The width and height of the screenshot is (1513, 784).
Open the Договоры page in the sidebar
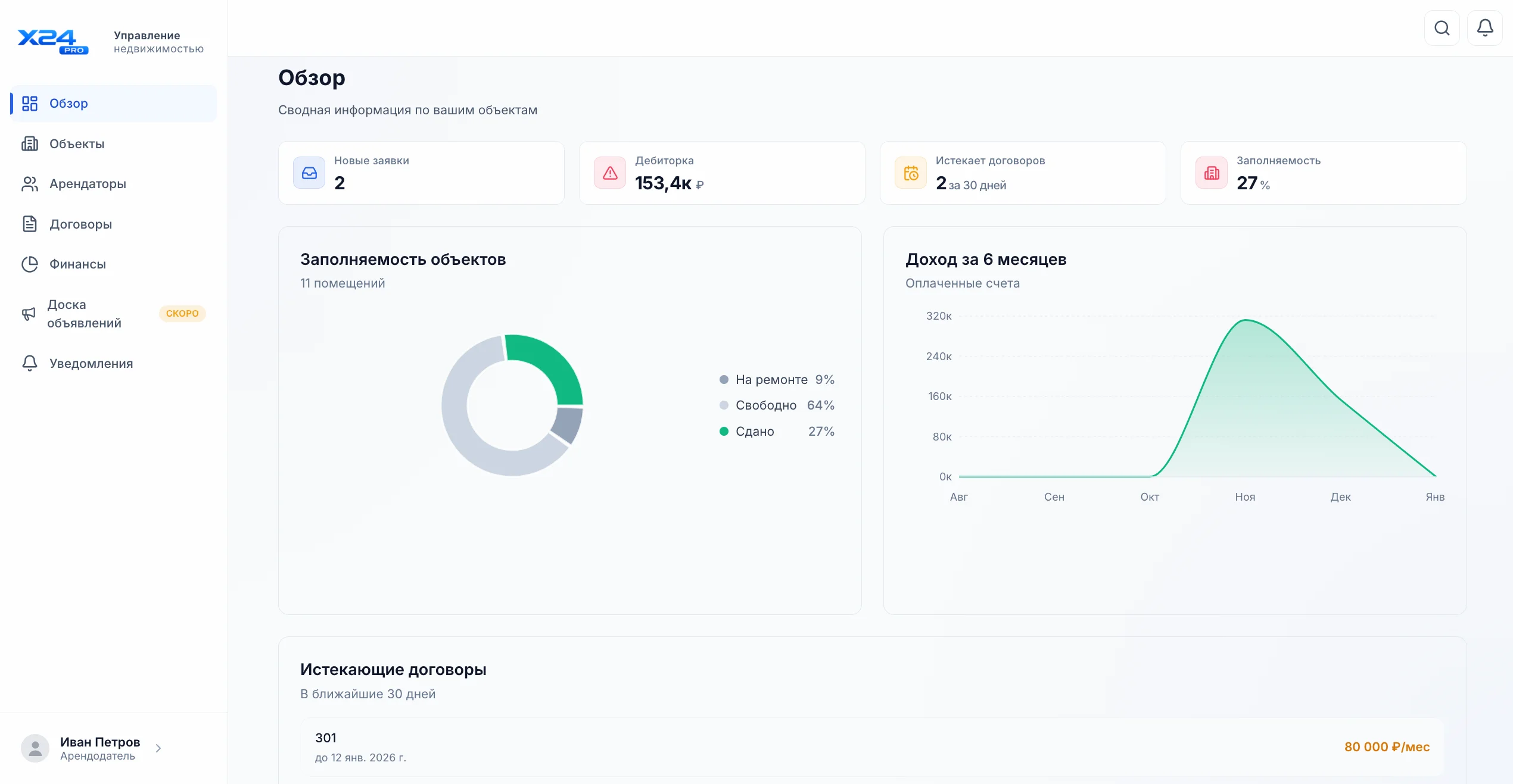80,224
